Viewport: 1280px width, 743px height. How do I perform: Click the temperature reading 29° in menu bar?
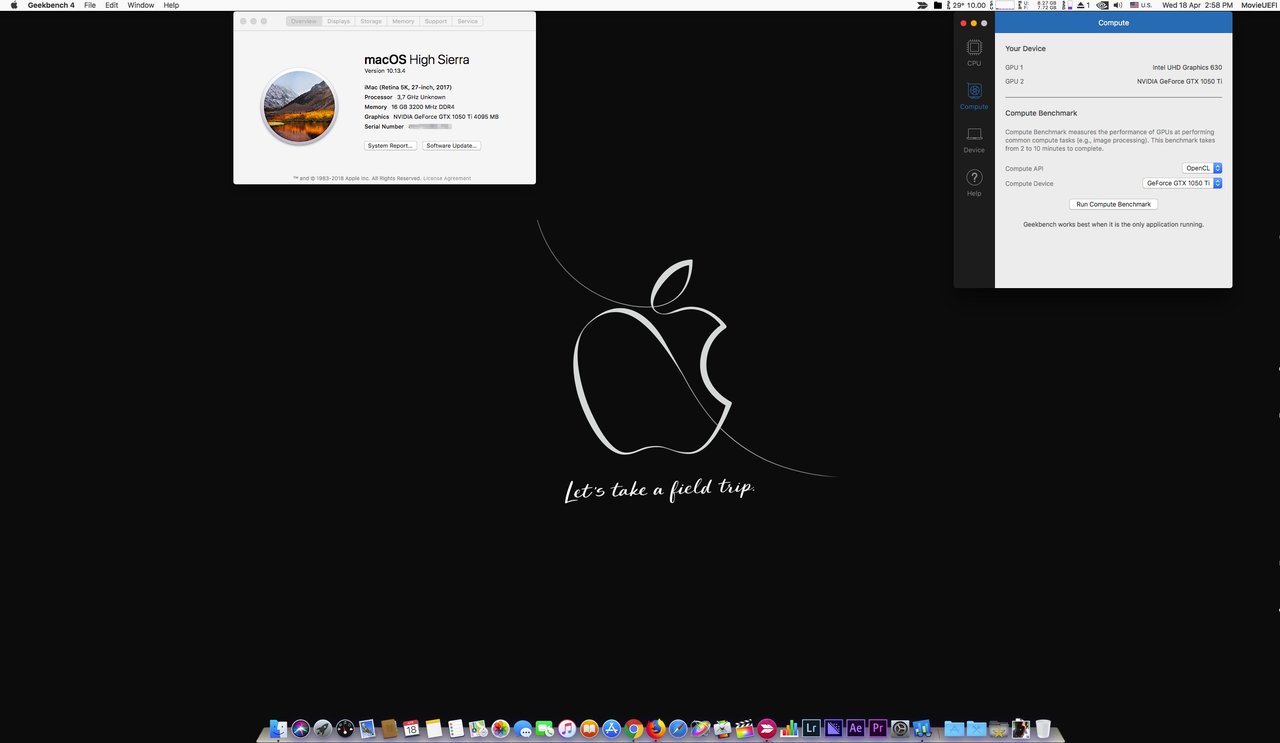point(958,5)
